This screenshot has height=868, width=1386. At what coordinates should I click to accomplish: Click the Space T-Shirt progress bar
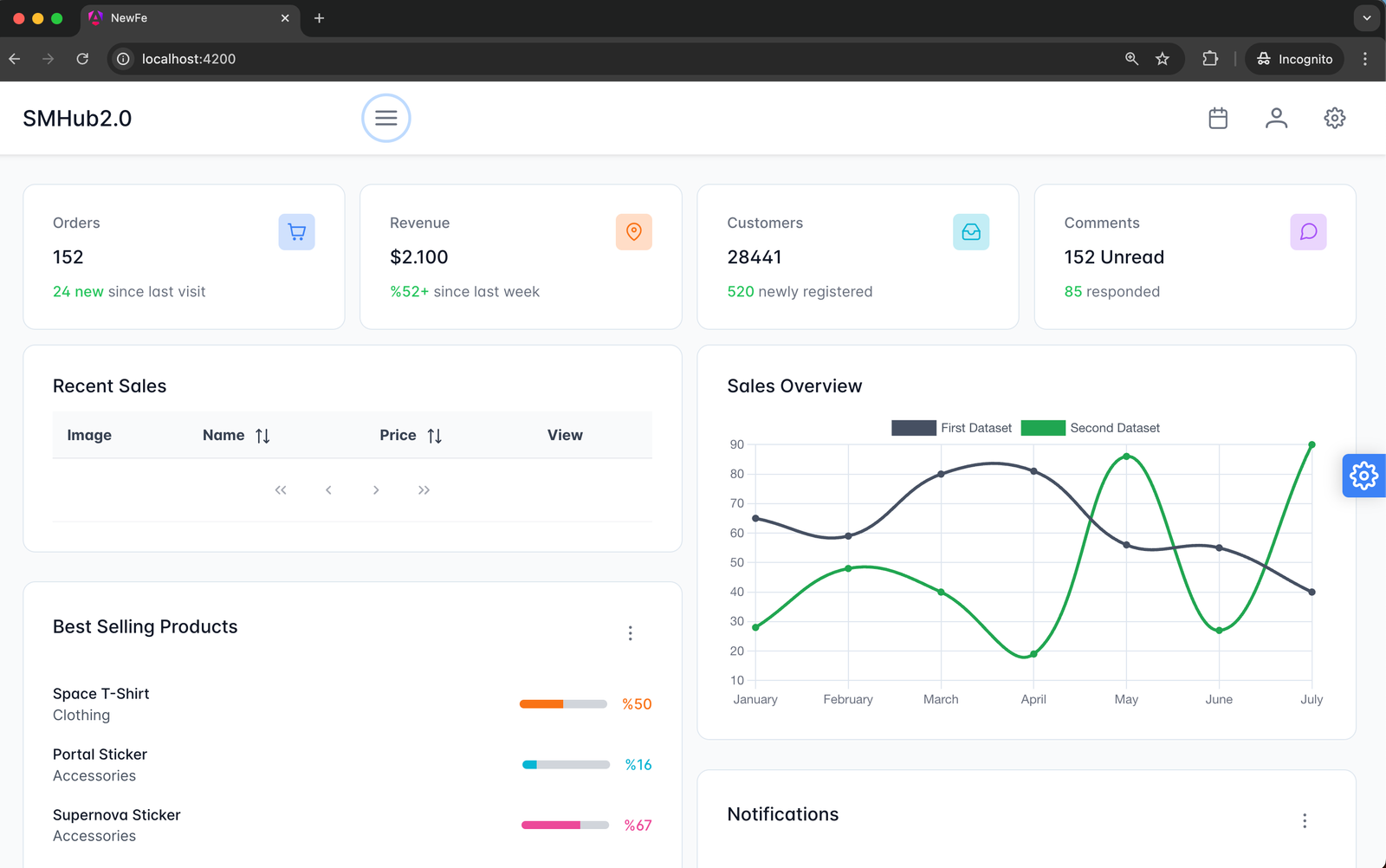[x=563, y=704]
